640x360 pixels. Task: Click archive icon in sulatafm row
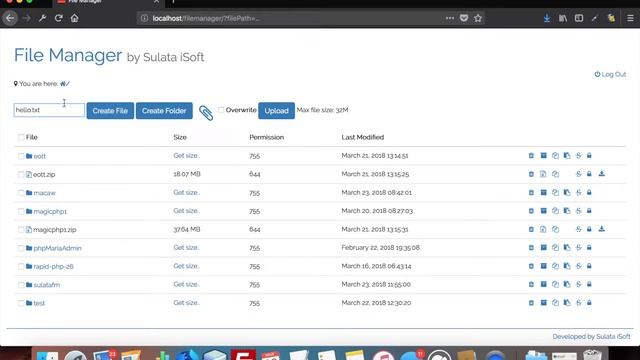[543, 284]
